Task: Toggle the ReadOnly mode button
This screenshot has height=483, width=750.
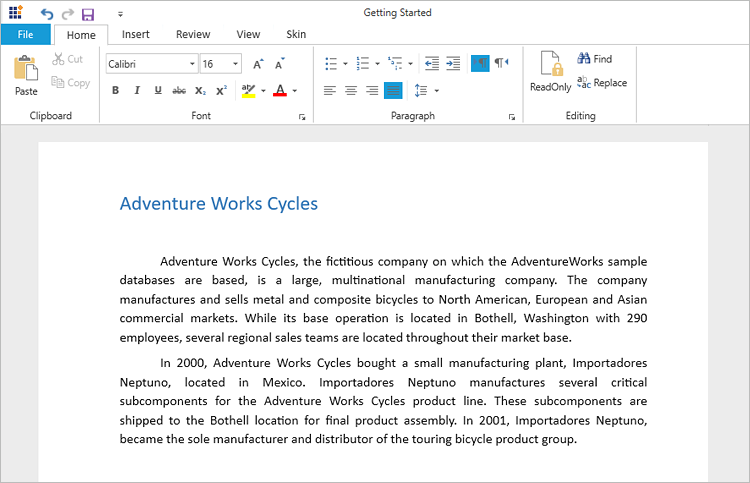Action: click(x=551, y=73)
